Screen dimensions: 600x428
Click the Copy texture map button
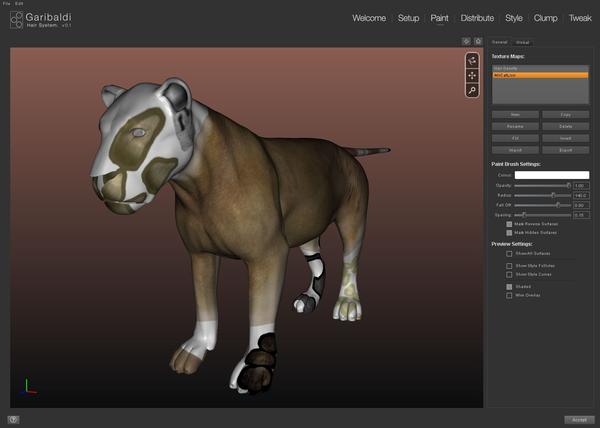point(566,115)
